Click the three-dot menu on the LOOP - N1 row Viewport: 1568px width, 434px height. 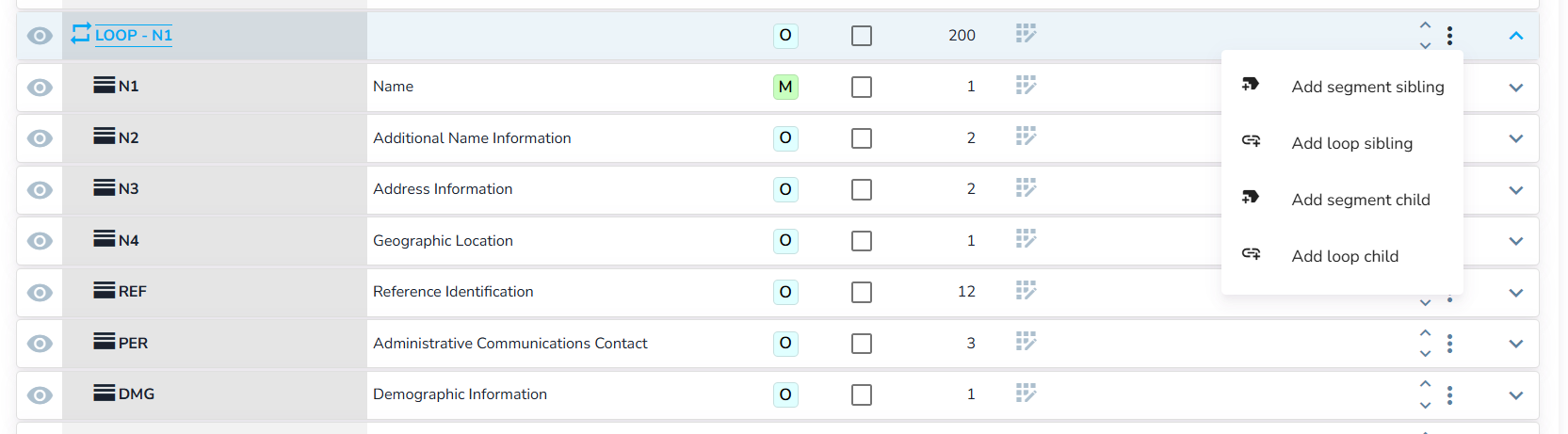1449,36
